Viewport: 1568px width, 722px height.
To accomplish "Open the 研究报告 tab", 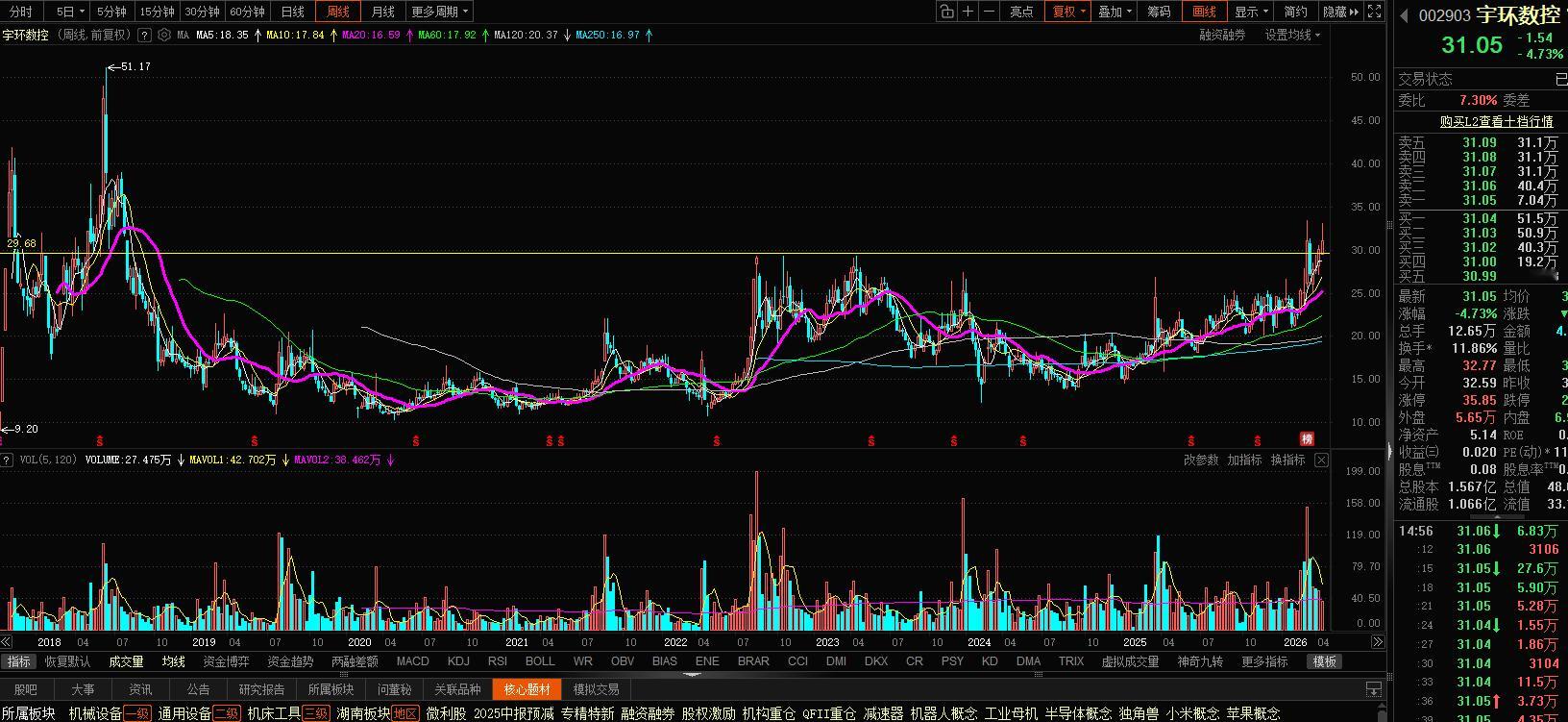I will pyautogui.click(x=261, y=689).
